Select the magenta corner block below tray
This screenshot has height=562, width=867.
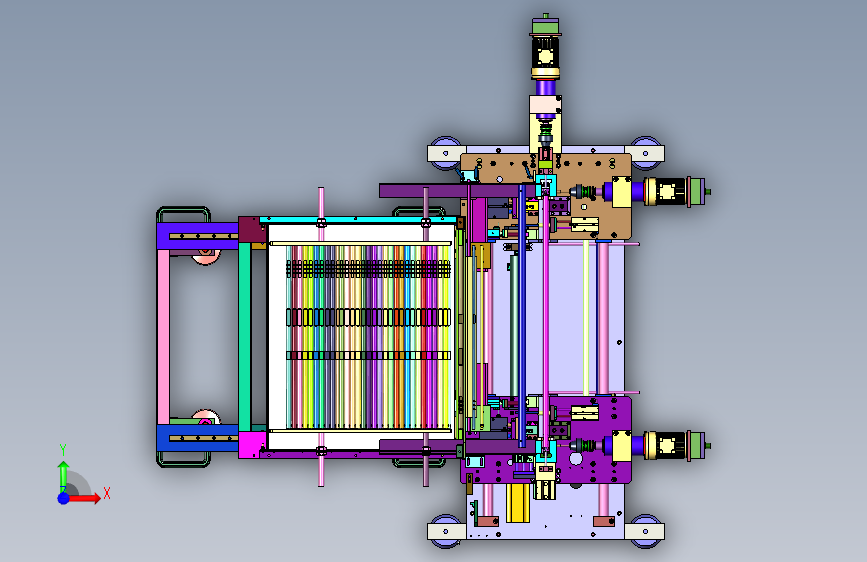pos(252,445)
